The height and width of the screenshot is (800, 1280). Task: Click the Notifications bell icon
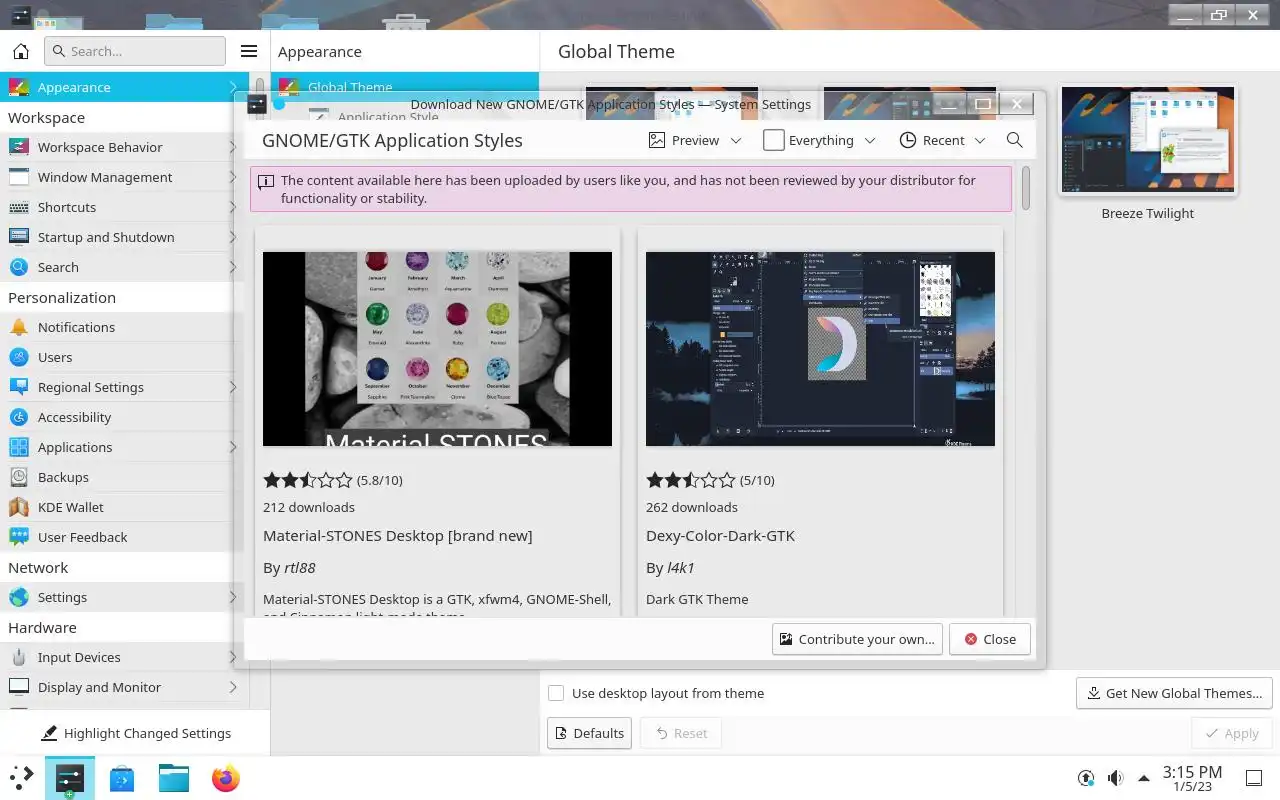pyautogui.click(x=18, y=327)
